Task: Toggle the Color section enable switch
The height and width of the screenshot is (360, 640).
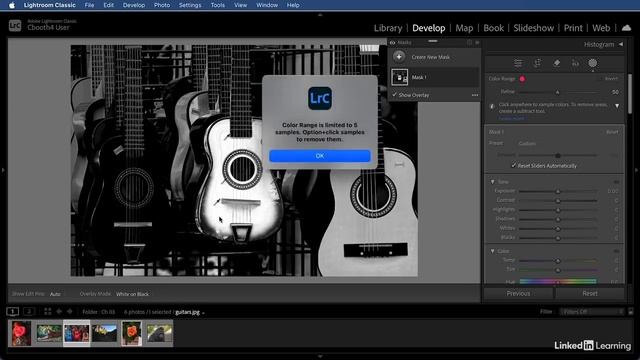Action: [616, 251]
